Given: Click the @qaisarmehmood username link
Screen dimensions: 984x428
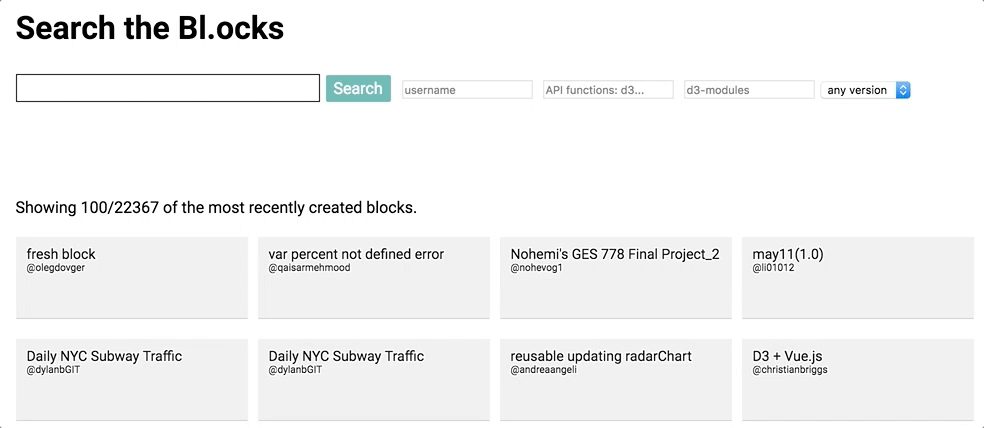Looking at the screenshot, I should point(309,268).
